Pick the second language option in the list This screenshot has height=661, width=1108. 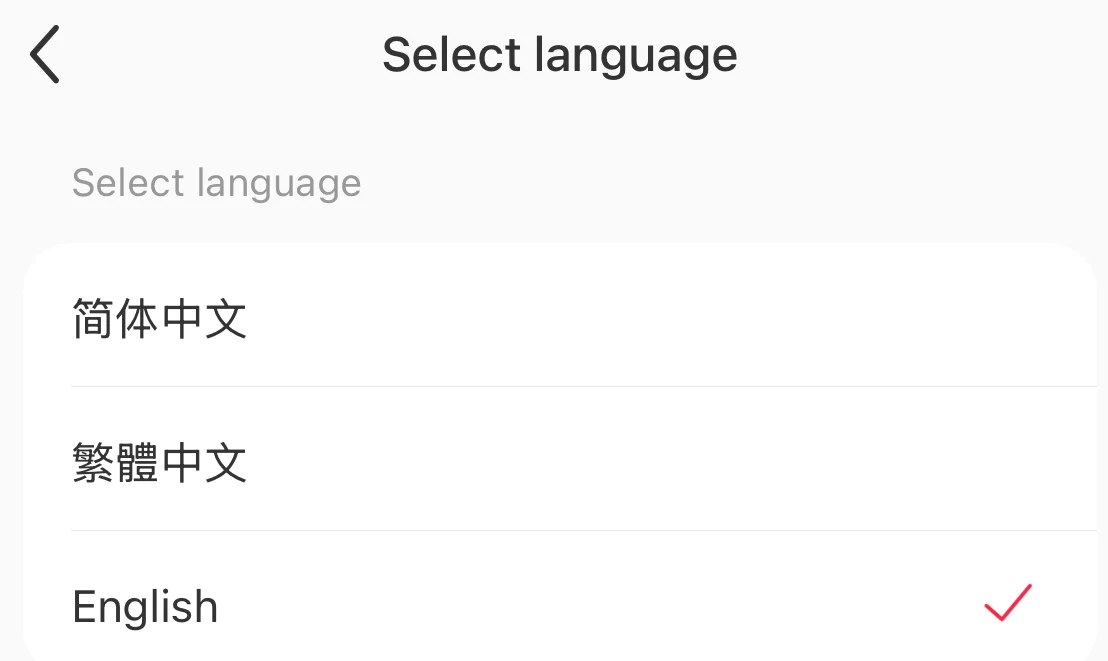pyautogui.click(x=560, y=463)
